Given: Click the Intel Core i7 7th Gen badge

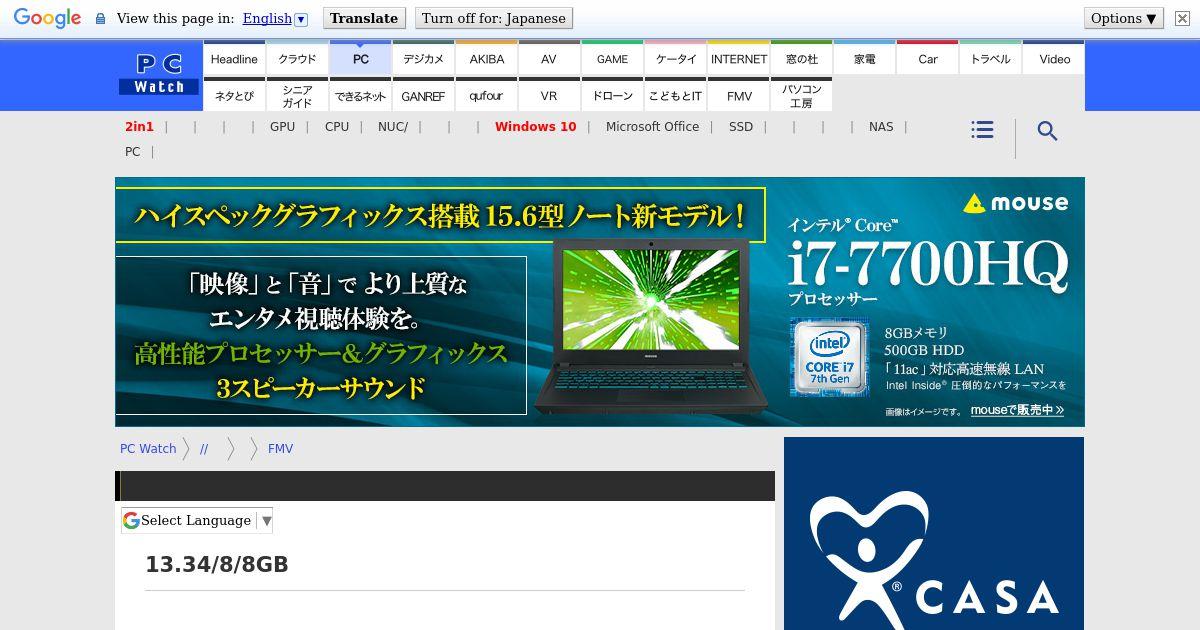Looking at the screenshot, I should [x=830, y=357].
